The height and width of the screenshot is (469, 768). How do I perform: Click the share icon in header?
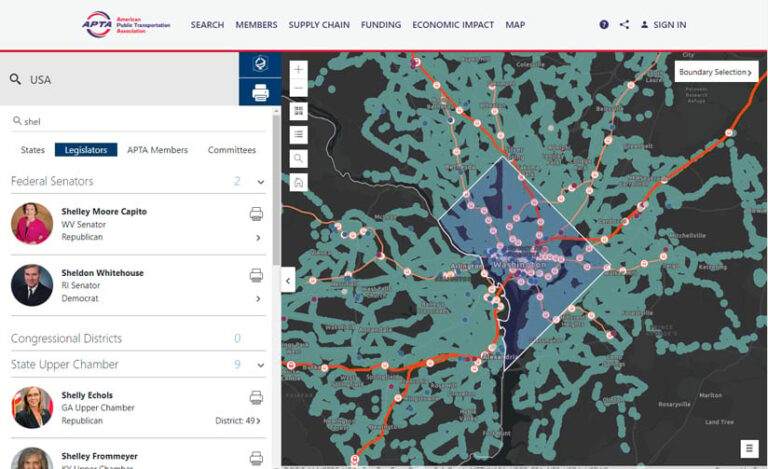click(x=624, y=24)
